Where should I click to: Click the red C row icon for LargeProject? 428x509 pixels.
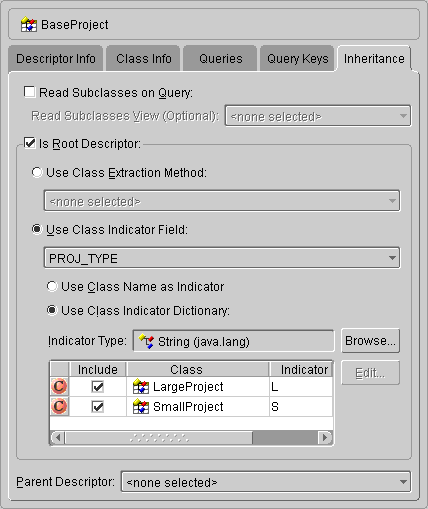[x=59, y=387]
